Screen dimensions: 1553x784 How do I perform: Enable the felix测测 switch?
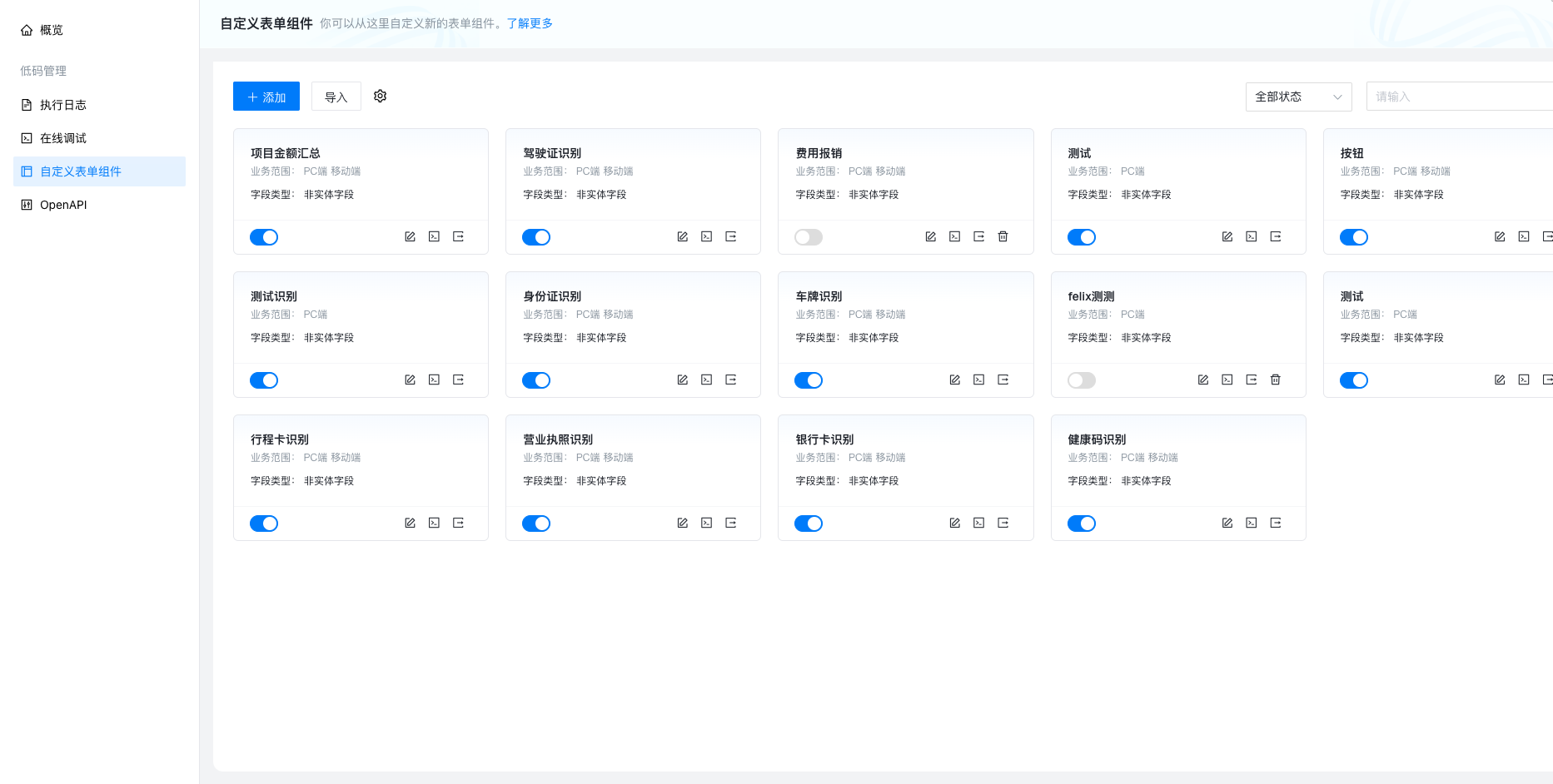[x=1082, y=380]
